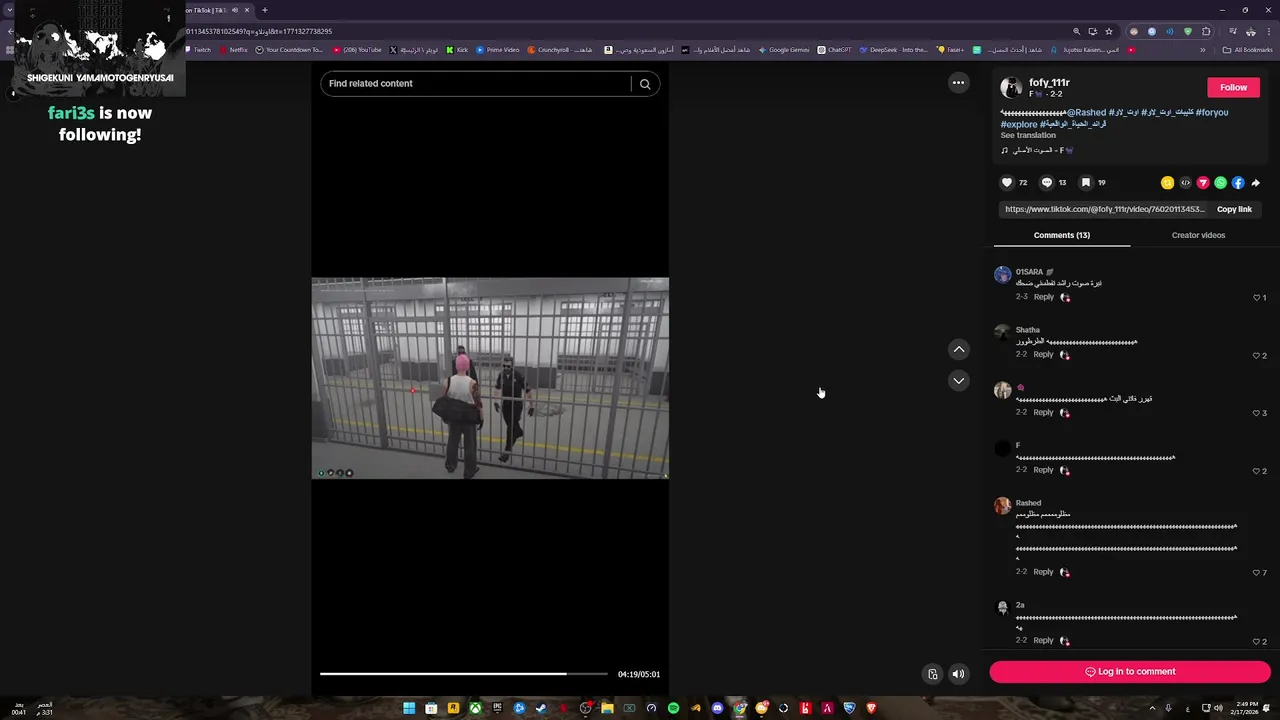The width and height of the screenshot is (1280, 720).
Task: Open the @Rashed mention link
Action: (x=1086, y=113)
